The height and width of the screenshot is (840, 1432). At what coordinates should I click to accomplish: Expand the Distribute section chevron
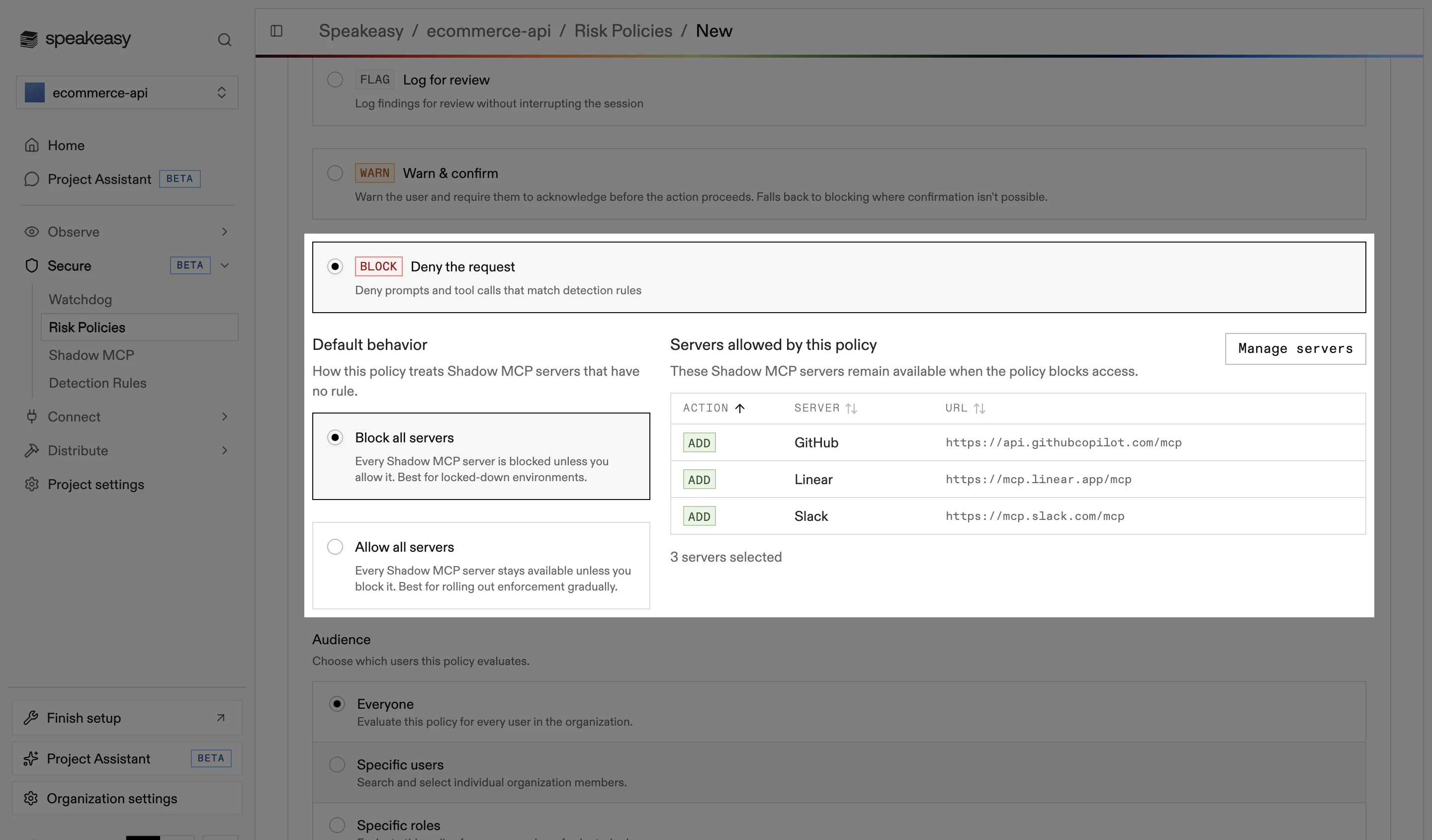[224, 450]
